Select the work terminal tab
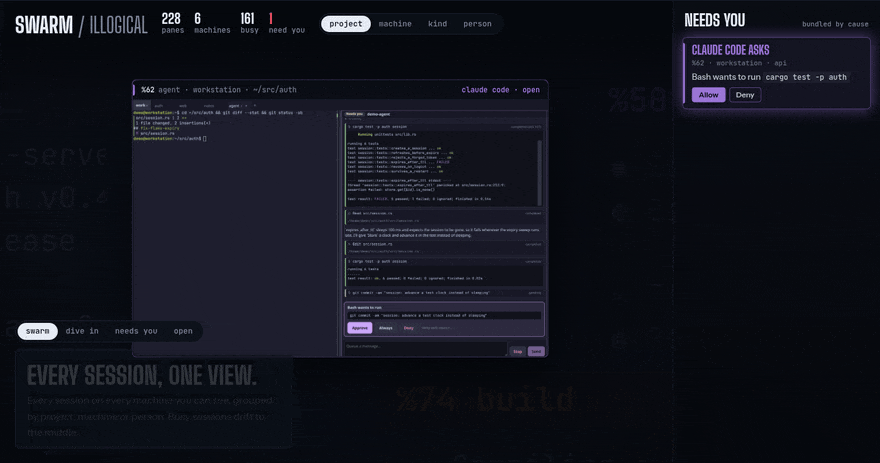Viewport: 880px width, 463px height. click(x=140, y=106)
